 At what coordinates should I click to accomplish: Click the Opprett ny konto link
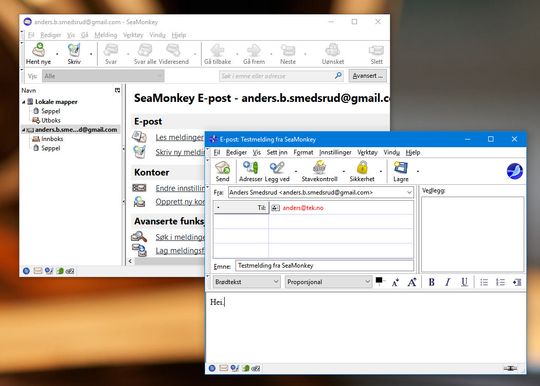tap(180, 202)
